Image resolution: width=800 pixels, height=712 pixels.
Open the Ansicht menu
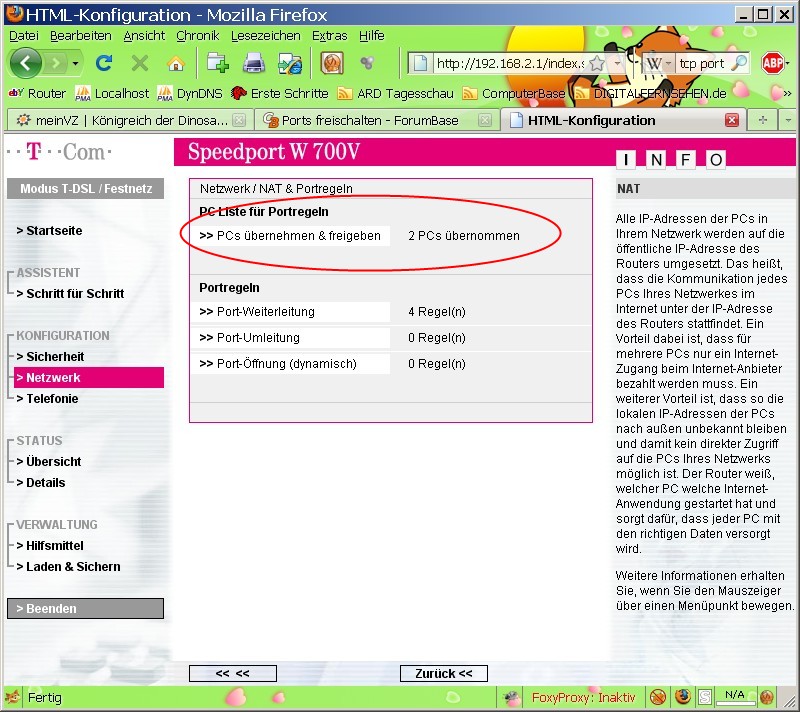144,36
